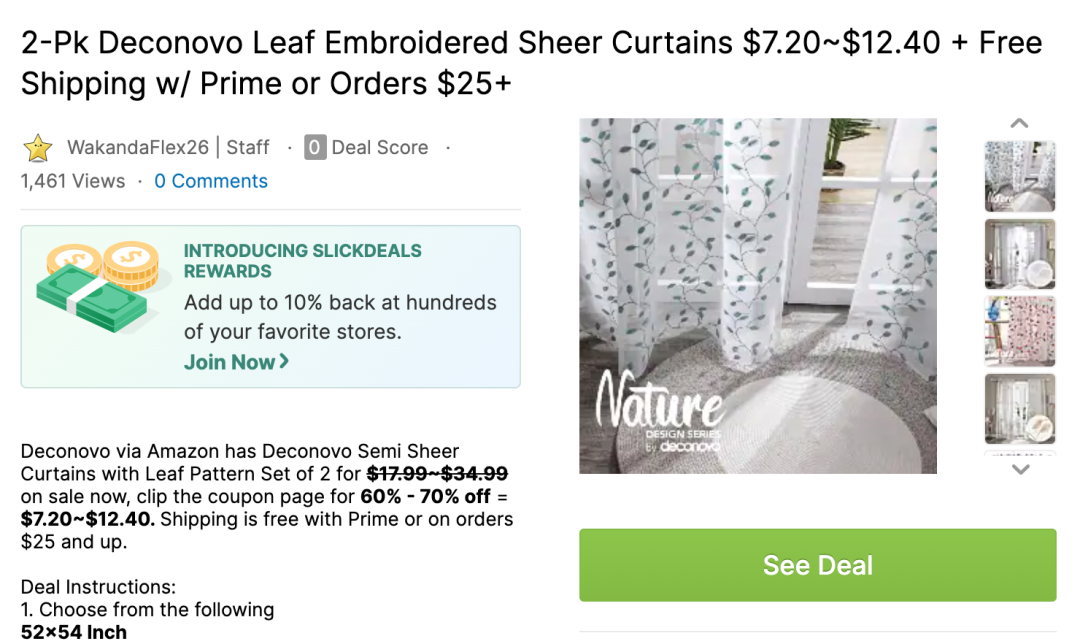Click the Slickdeals Rewards banner description text

(340, 317)
